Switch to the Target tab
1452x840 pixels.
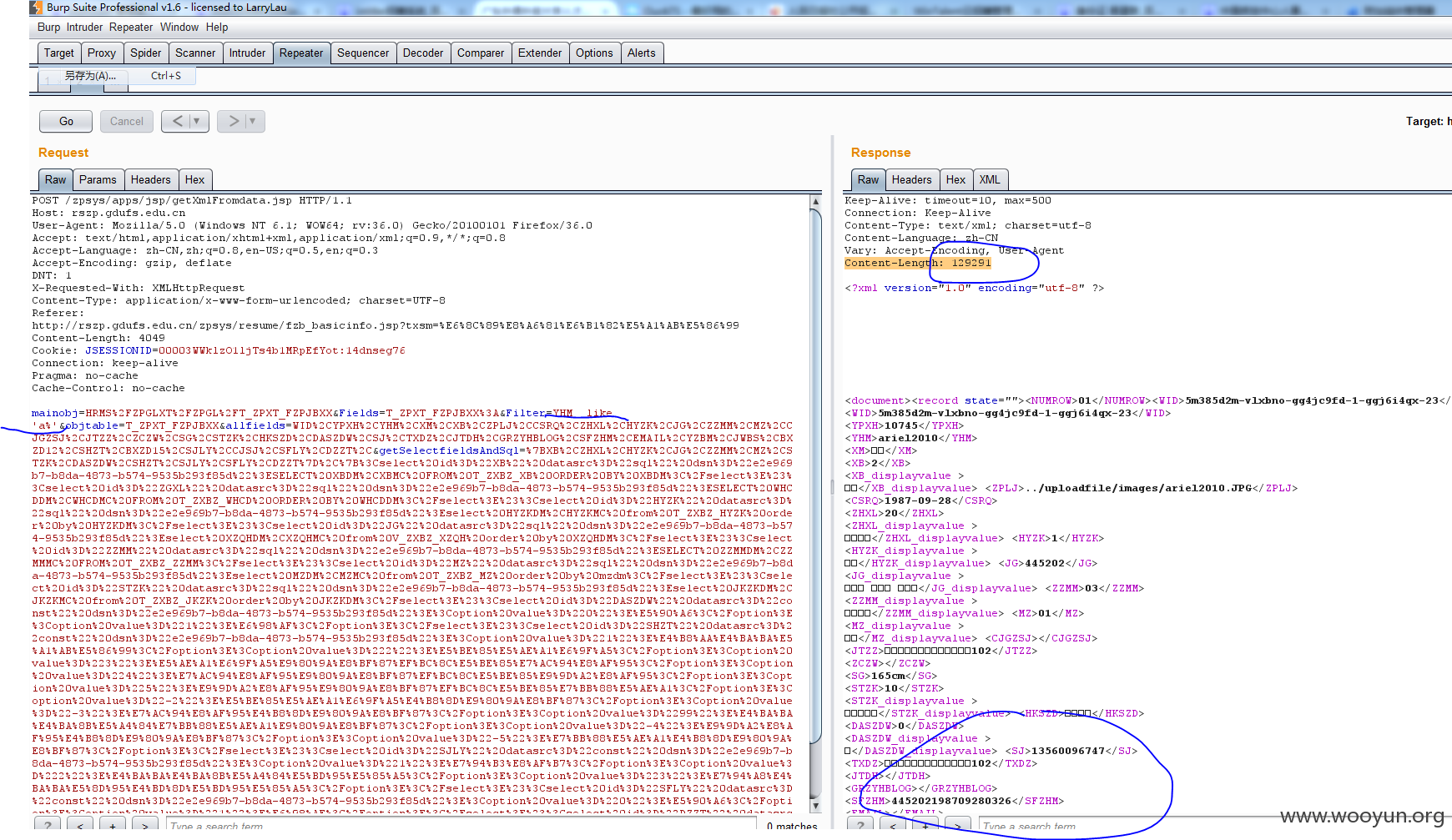pos(59,53)
